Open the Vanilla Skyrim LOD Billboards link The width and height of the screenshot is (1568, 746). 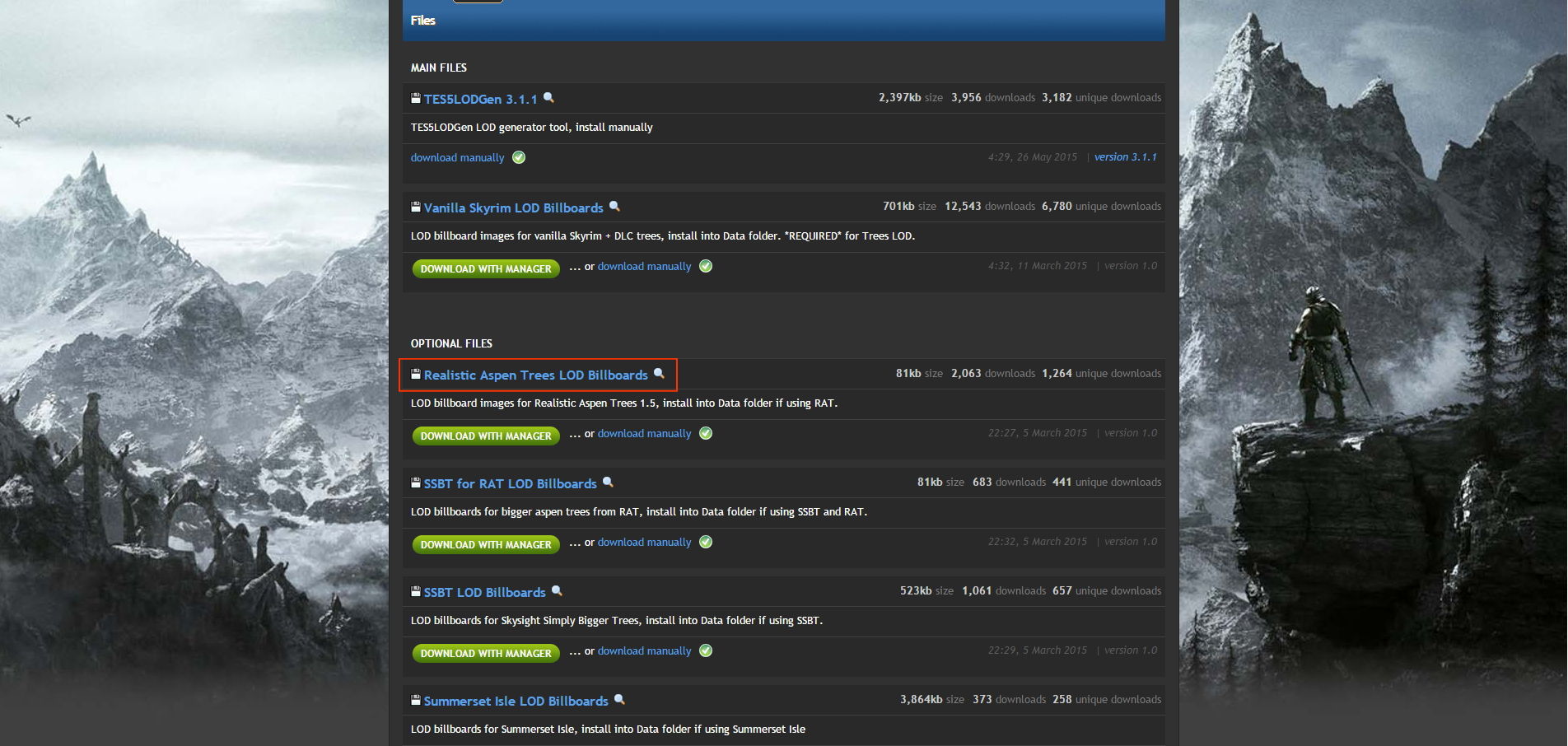click(514, 207)
